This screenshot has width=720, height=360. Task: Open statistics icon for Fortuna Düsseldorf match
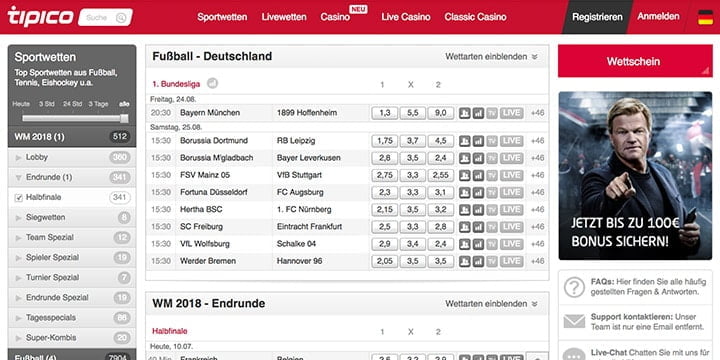coord(478,192)
